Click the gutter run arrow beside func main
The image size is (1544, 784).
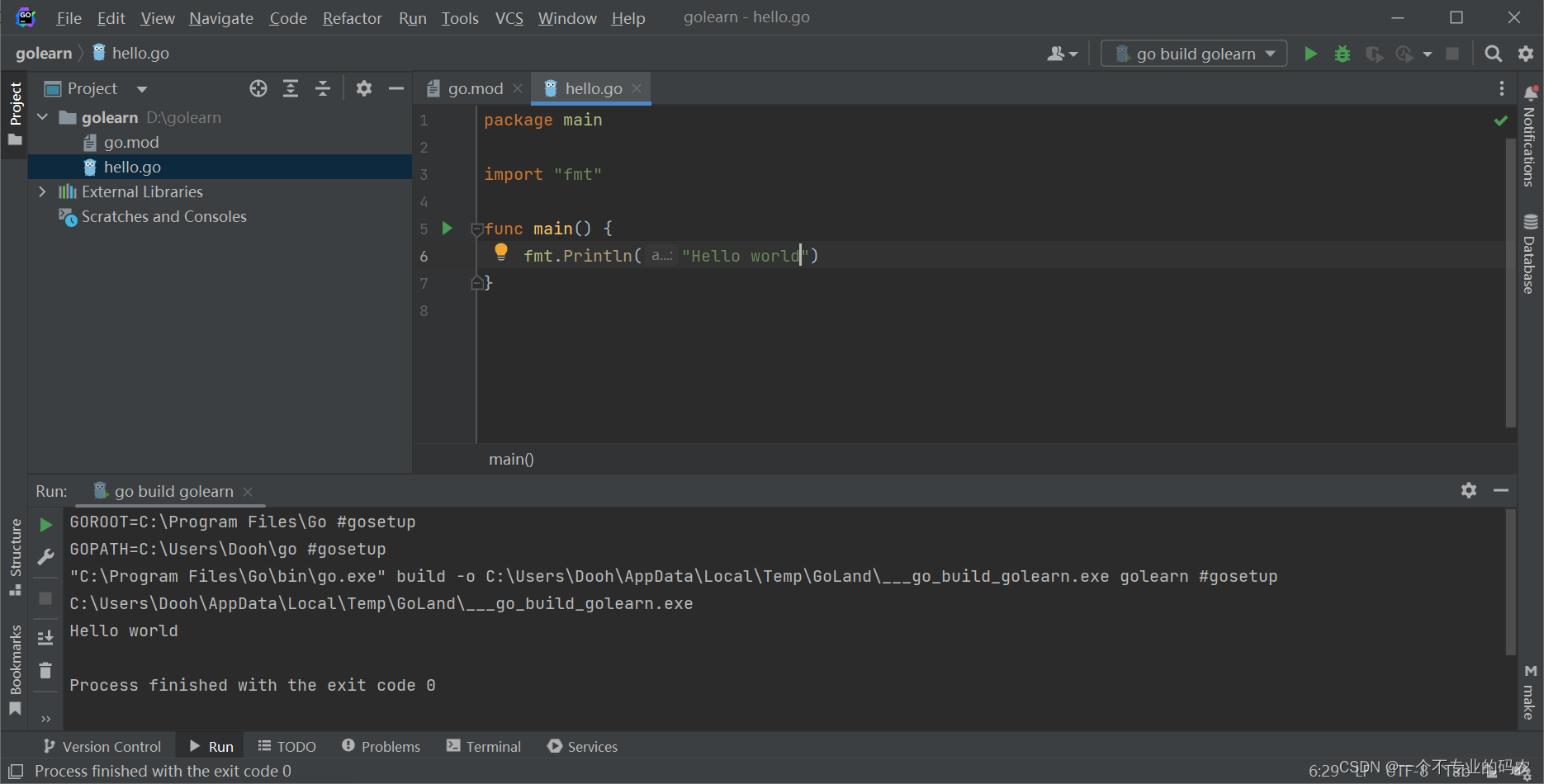[447, 228]
